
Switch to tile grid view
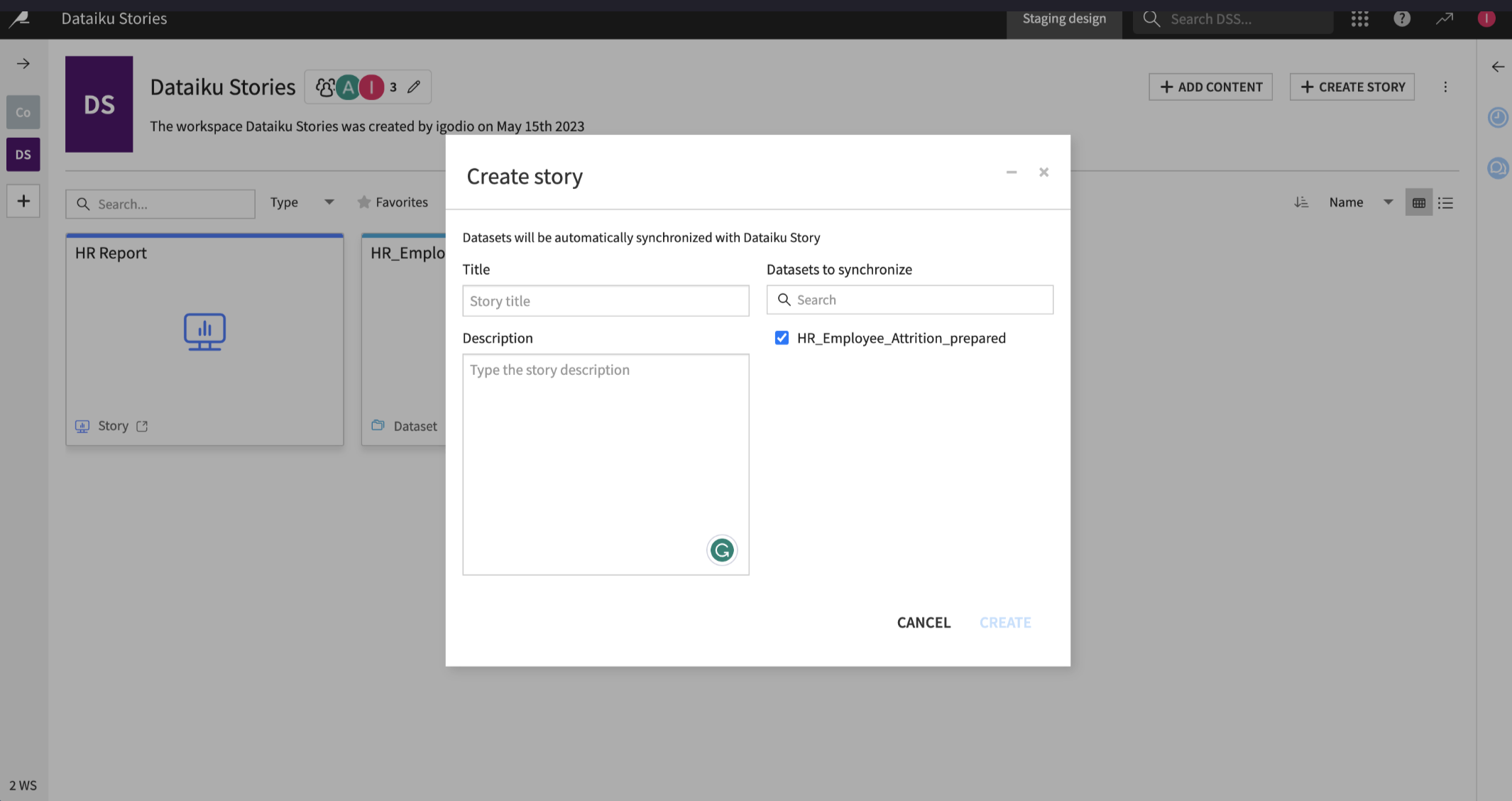click(1419, 203)
